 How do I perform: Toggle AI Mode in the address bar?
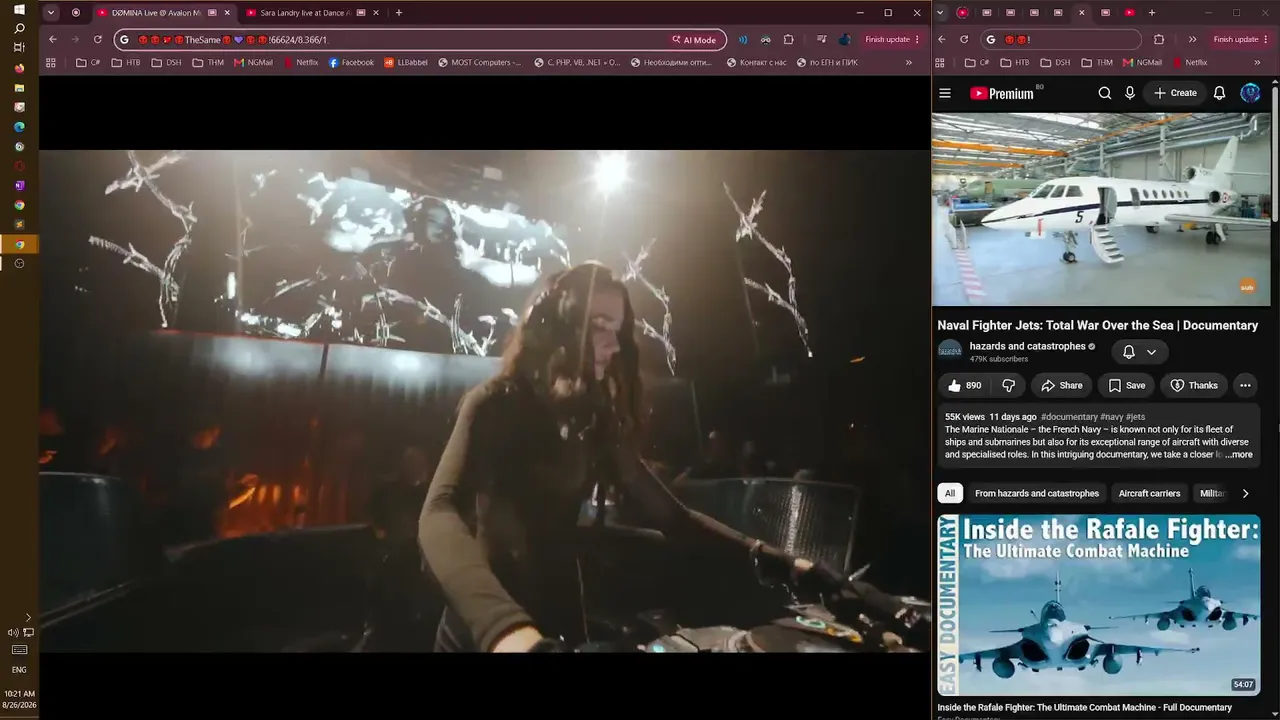point(694,40)
